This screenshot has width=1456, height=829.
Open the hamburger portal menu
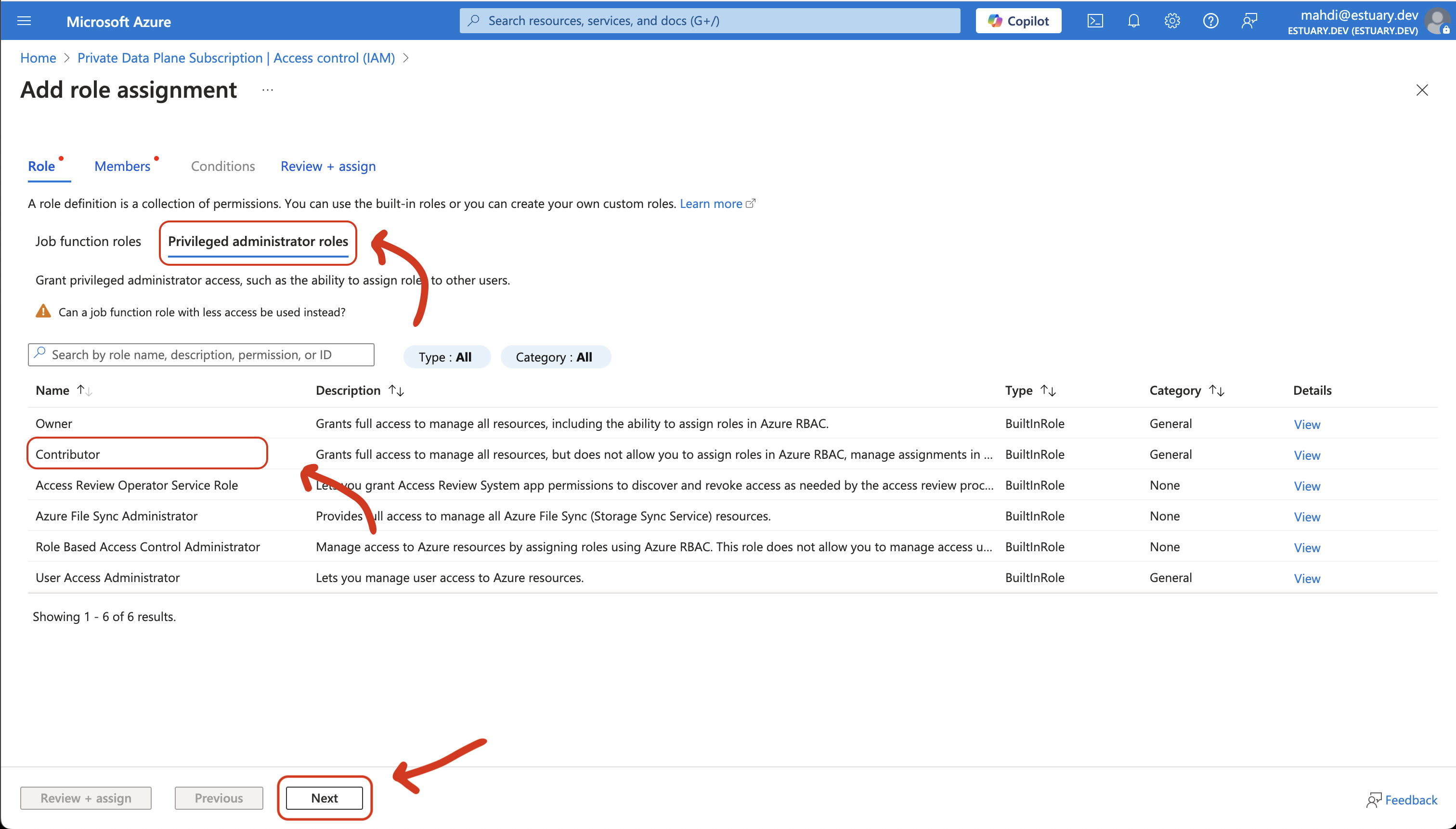[24, 21]
